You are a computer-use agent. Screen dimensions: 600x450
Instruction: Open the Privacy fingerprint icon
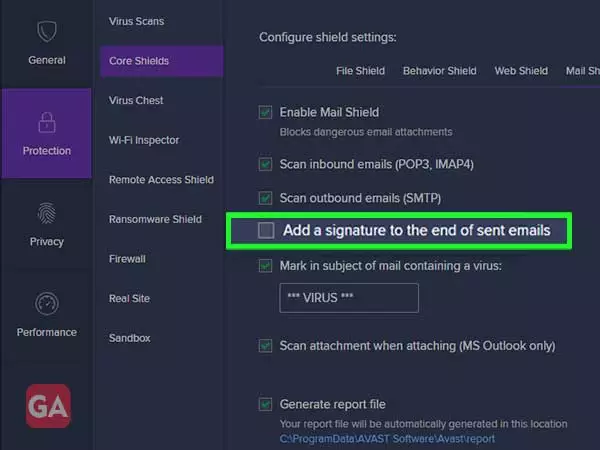click(x=47, y=213)
